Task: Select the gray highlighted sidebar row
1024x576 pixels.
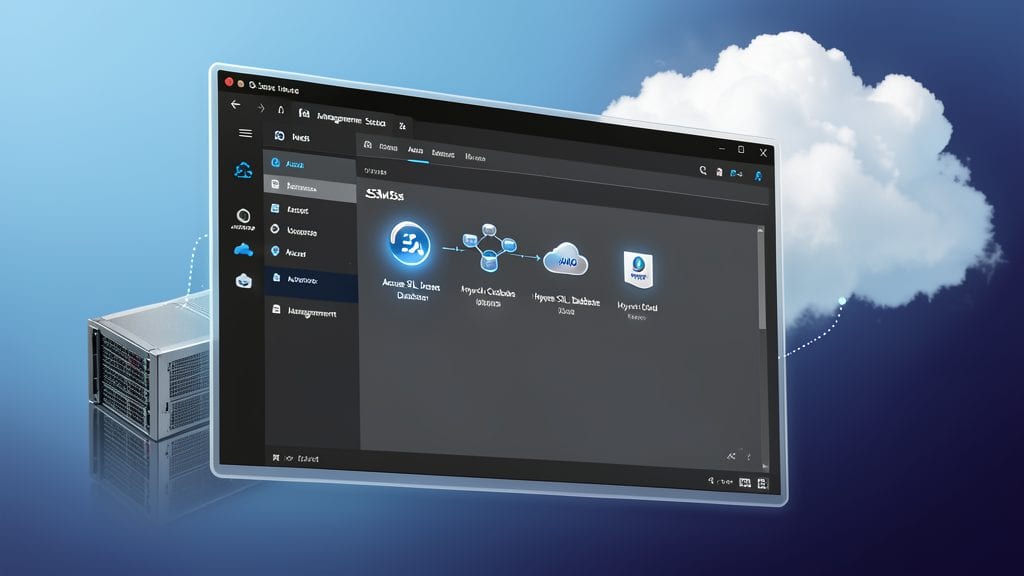Action: pyautogui.click(x=310, y=187)
